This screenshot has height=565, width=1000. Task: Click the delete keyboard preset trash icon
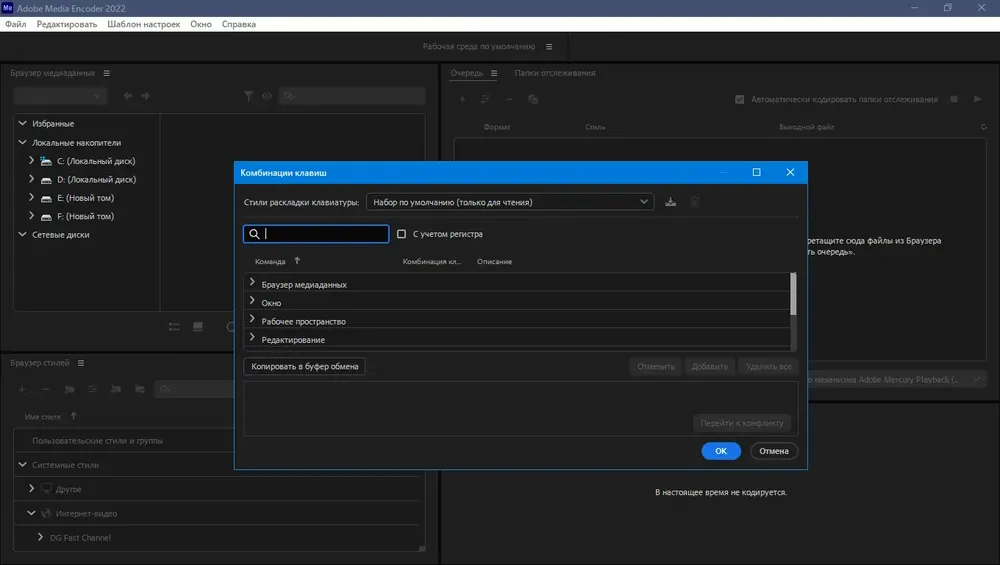tap(695, 202)
